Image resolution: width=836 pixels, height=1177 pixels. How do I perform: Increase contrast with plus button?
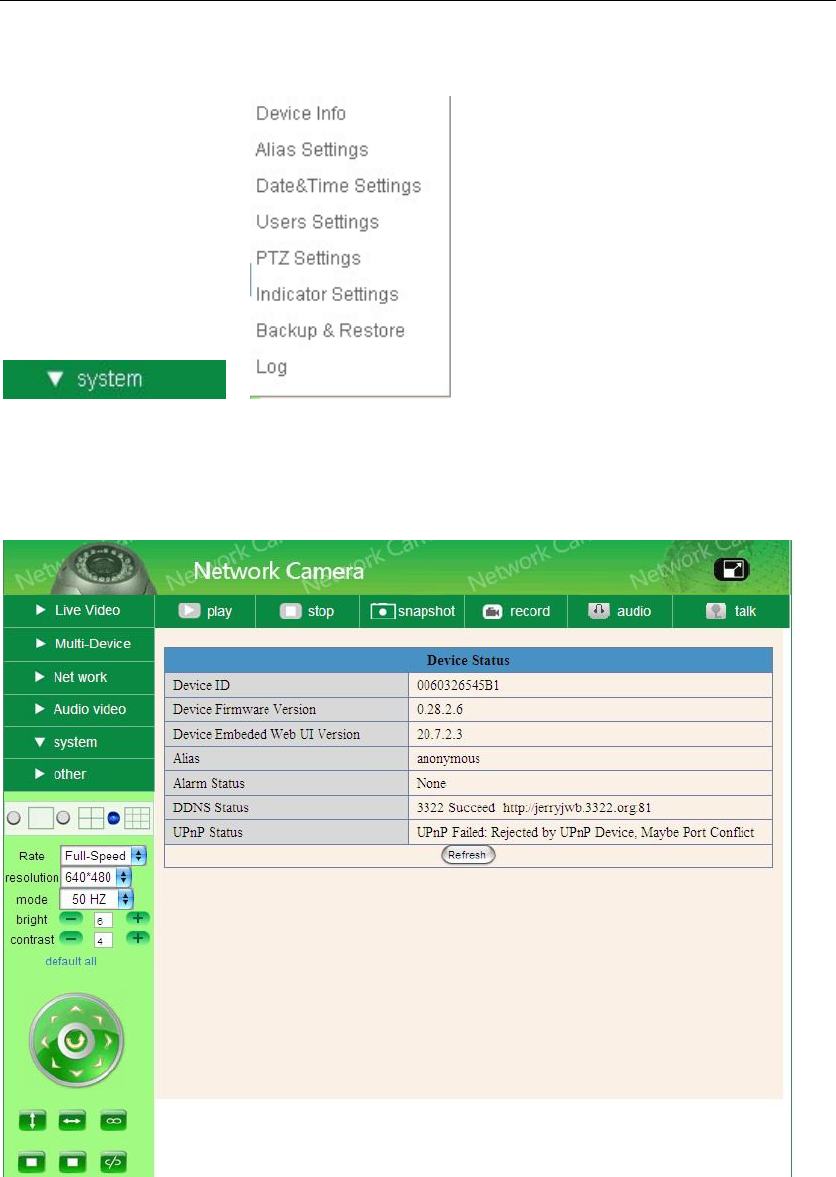pyautogui.click(x=138, y=938)
